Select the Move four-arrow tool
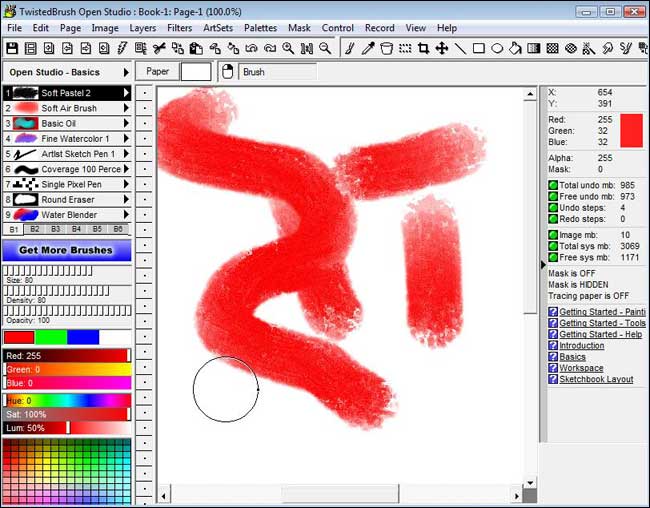The image size is (650, 508). pos(442,49)
